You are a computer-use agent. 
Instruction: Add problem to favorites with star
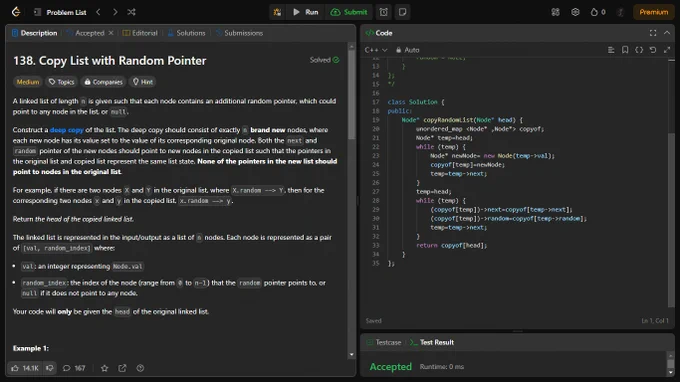click(x=105, y=368)
